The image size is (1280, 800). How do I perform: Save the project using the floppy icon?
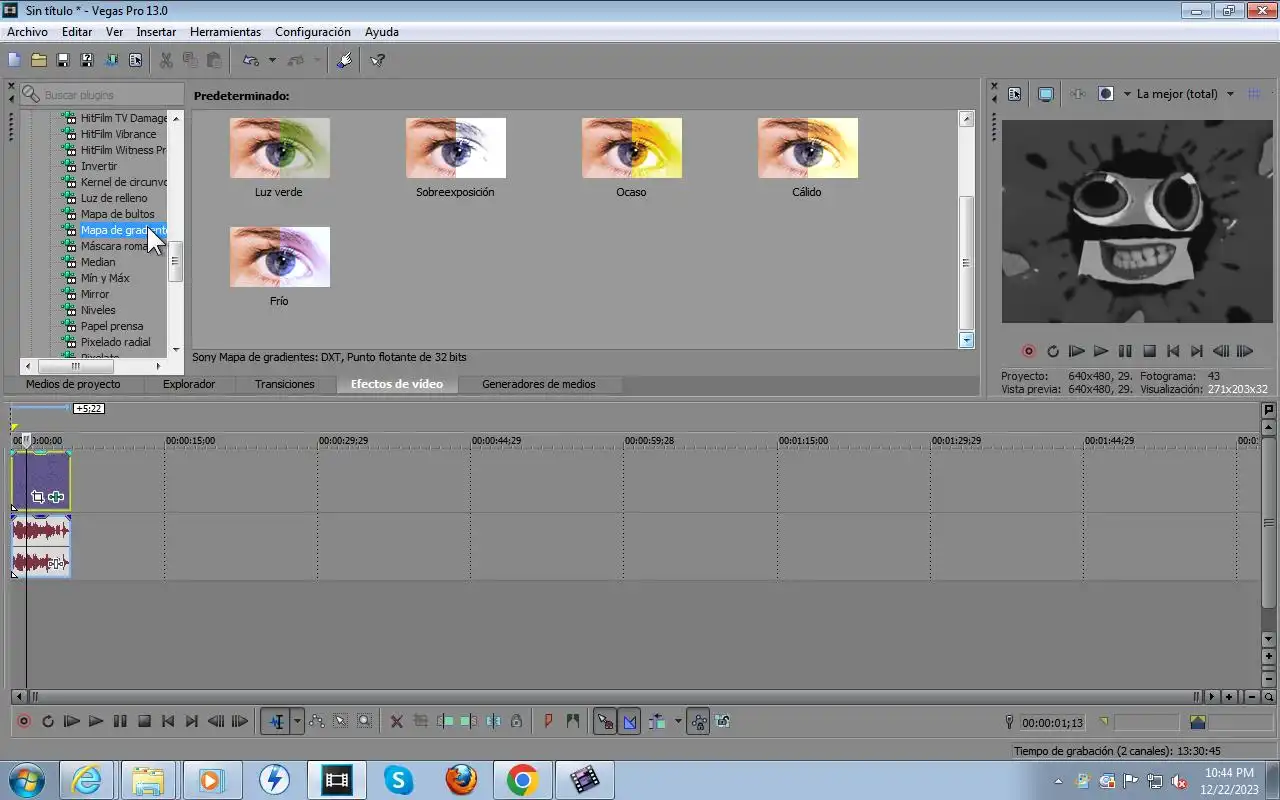(62, 60)
